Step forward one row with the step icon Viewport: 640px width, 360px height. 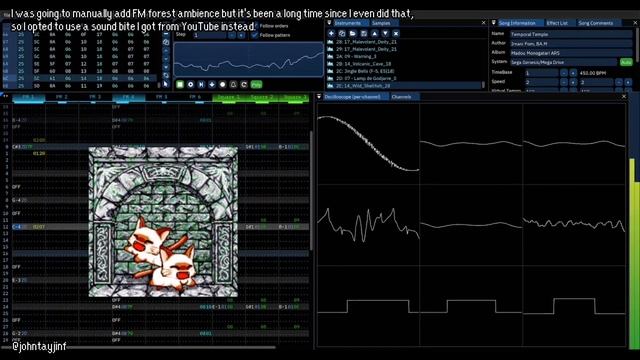(201, 84)
